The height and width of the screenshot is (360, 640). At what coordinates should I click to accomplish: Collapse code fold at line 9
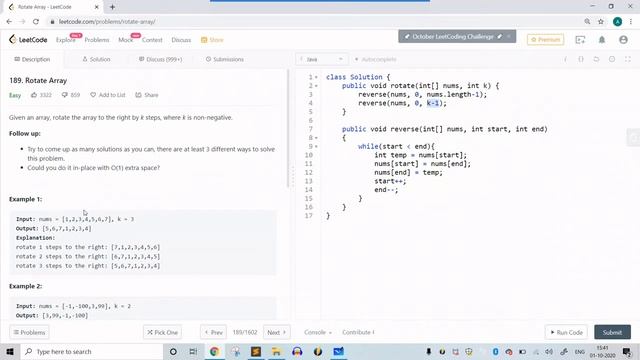[x=316, y=147]
